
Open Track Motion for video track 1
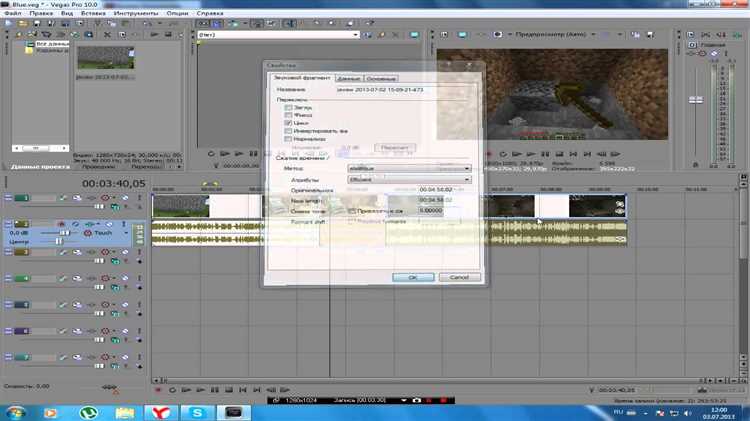pyautogui.click(x=77, y=198)
